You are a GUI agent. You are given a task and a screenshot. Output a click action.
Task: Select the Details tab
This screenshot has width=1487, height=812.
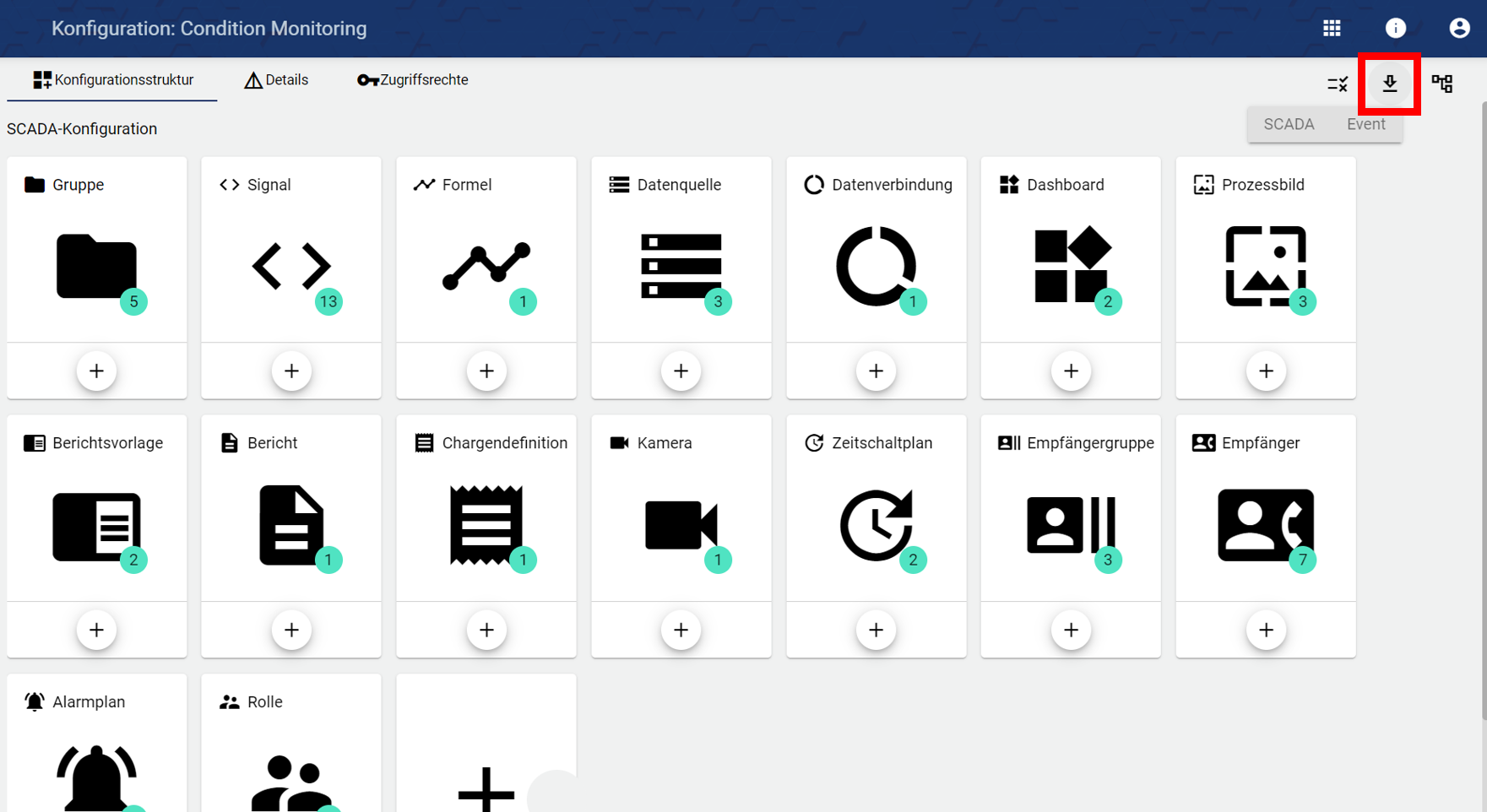[276, 80]
